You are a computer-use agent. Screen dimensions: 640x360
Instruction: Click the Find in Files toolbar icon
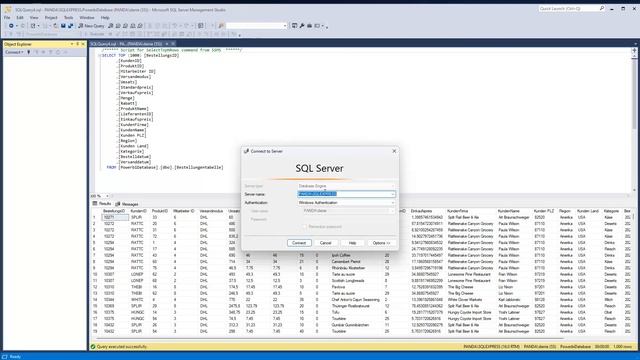coord(221,26)
